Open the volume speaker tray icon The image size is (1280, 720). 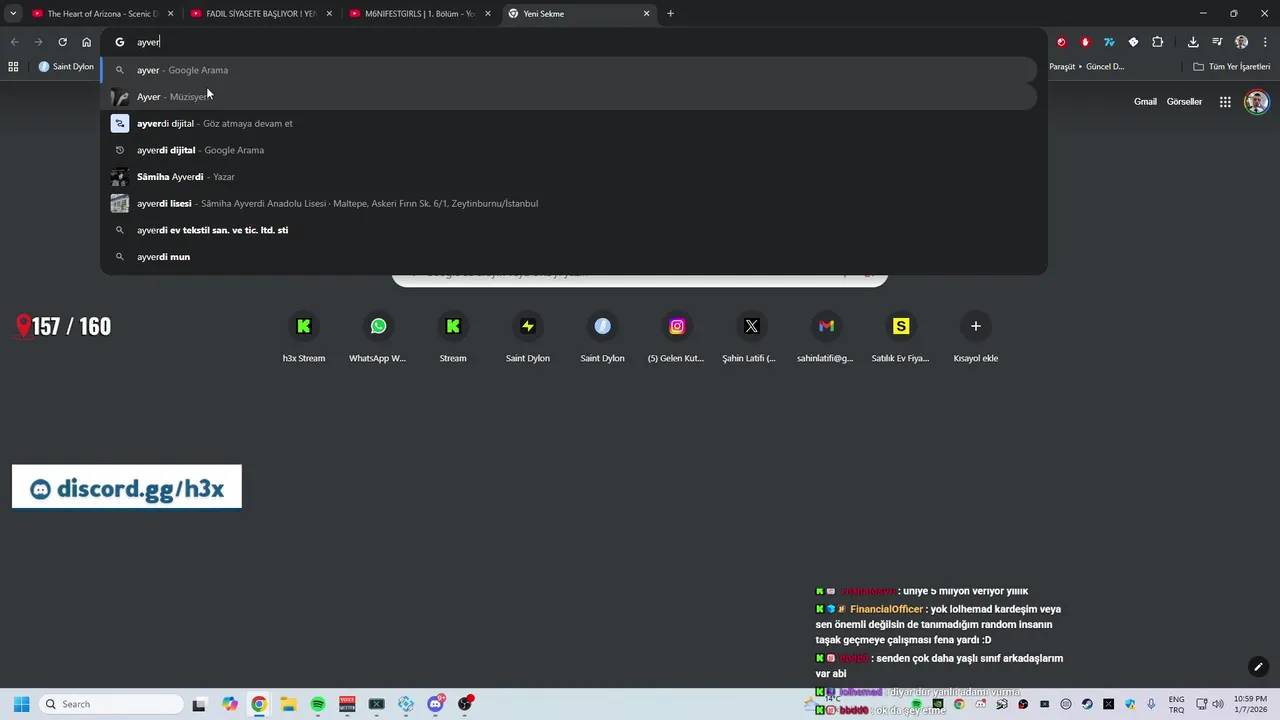click(x=1218, y=704)
